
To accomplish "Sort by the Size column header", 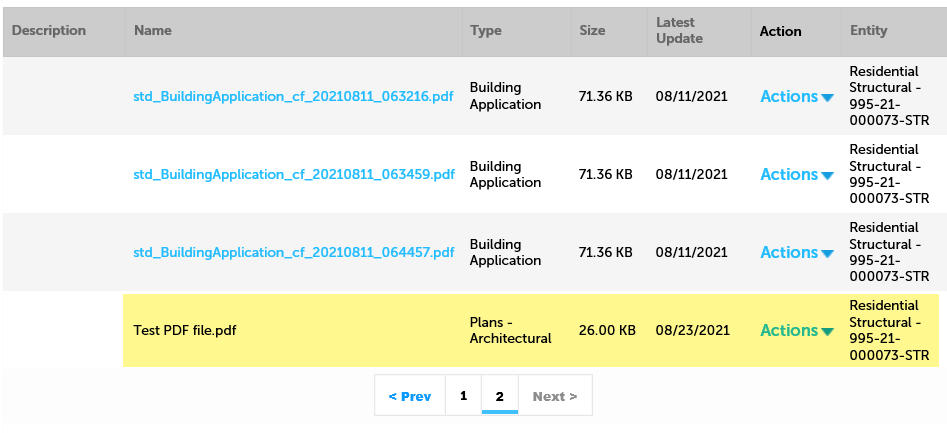I will [x=592, y=31].
